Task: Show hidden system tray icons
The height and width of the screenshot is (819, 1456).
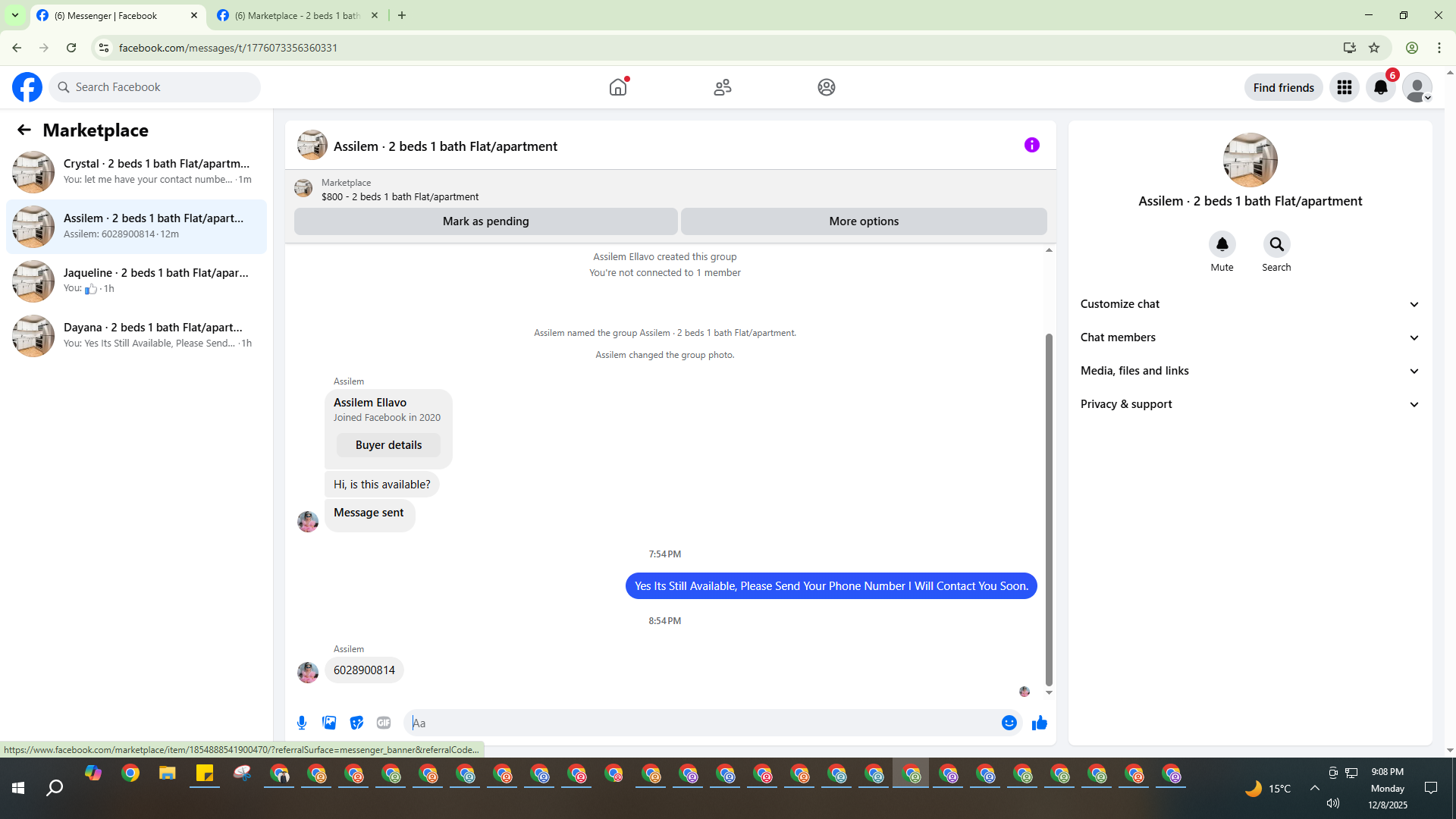Action: pos(1314,789)
